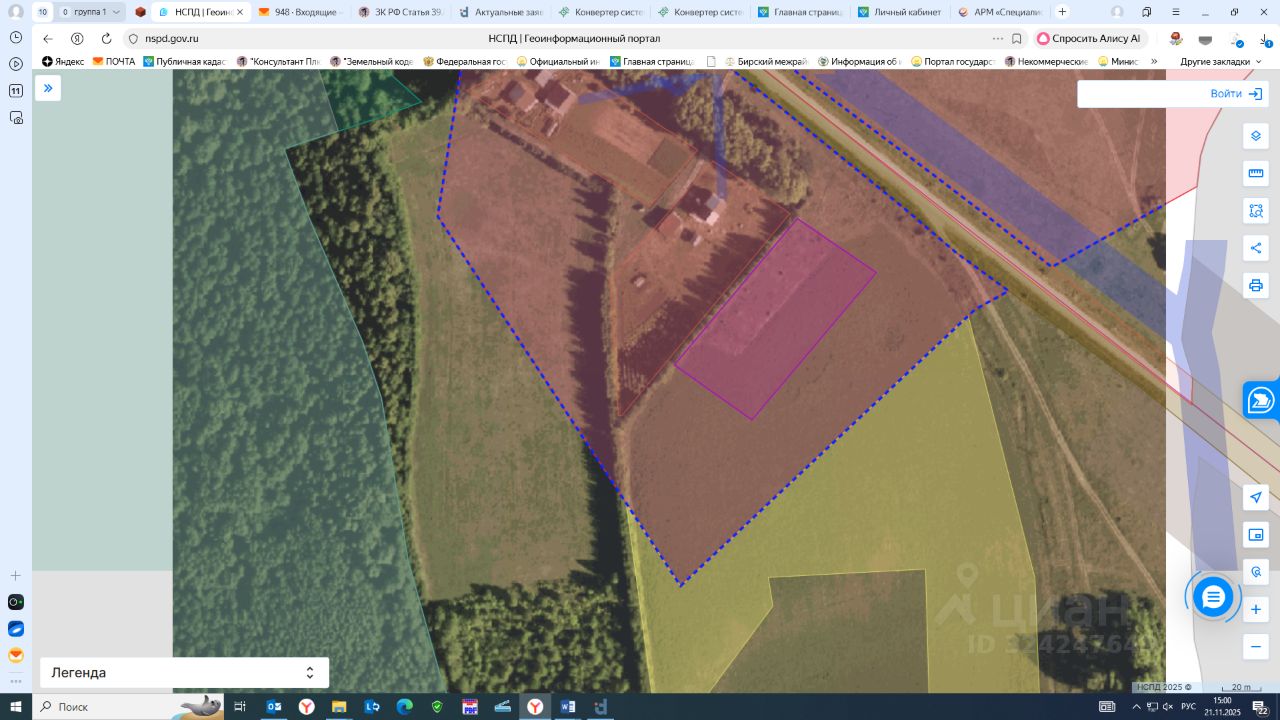Viewport: 1280px width, 720px height.
Task: Open the blue feedback side widget
Action: [x=1261, y=400]
